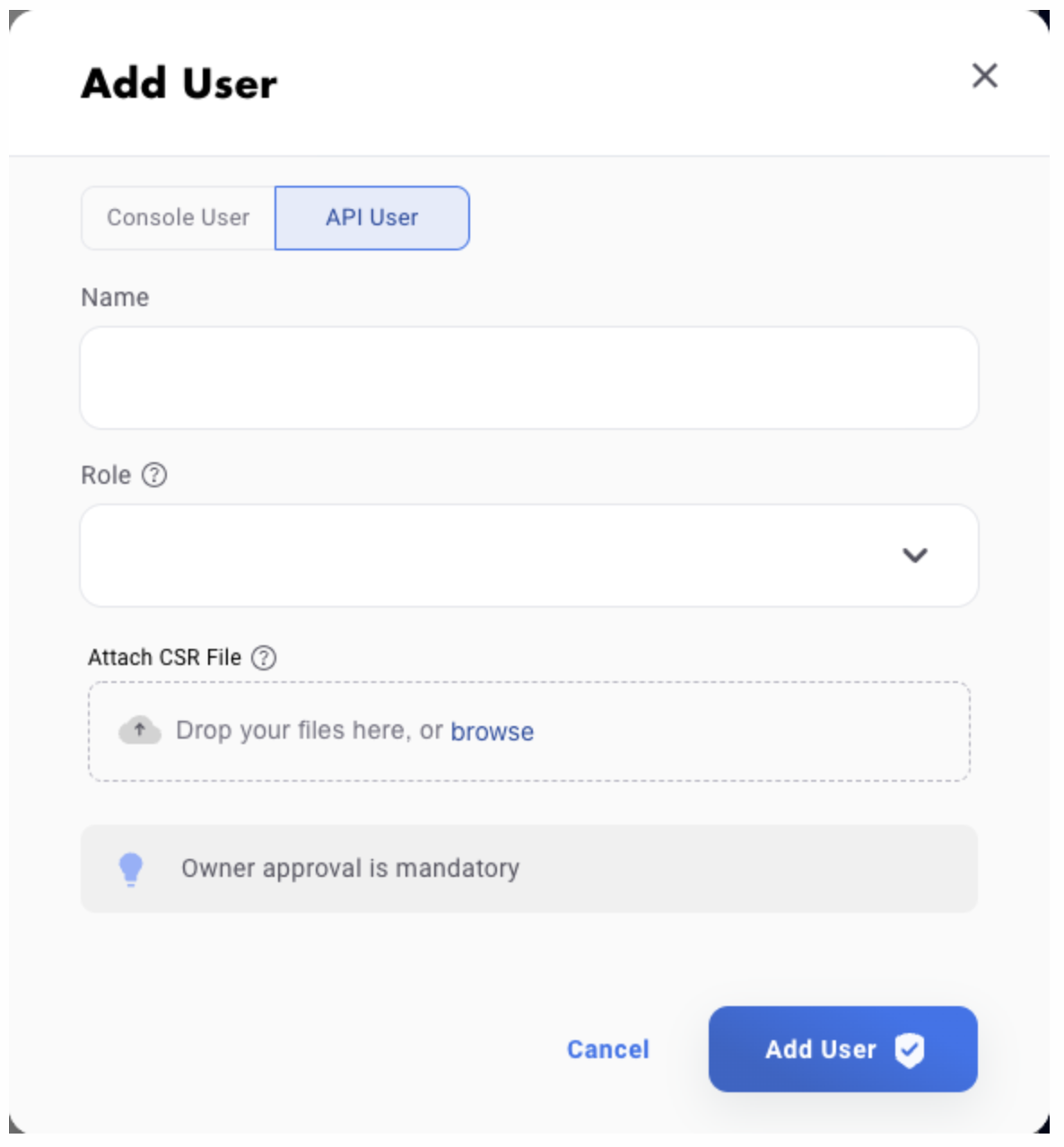Click the question mark next to Role label
Viewport: 1064px width, 1147px height.
154,476
